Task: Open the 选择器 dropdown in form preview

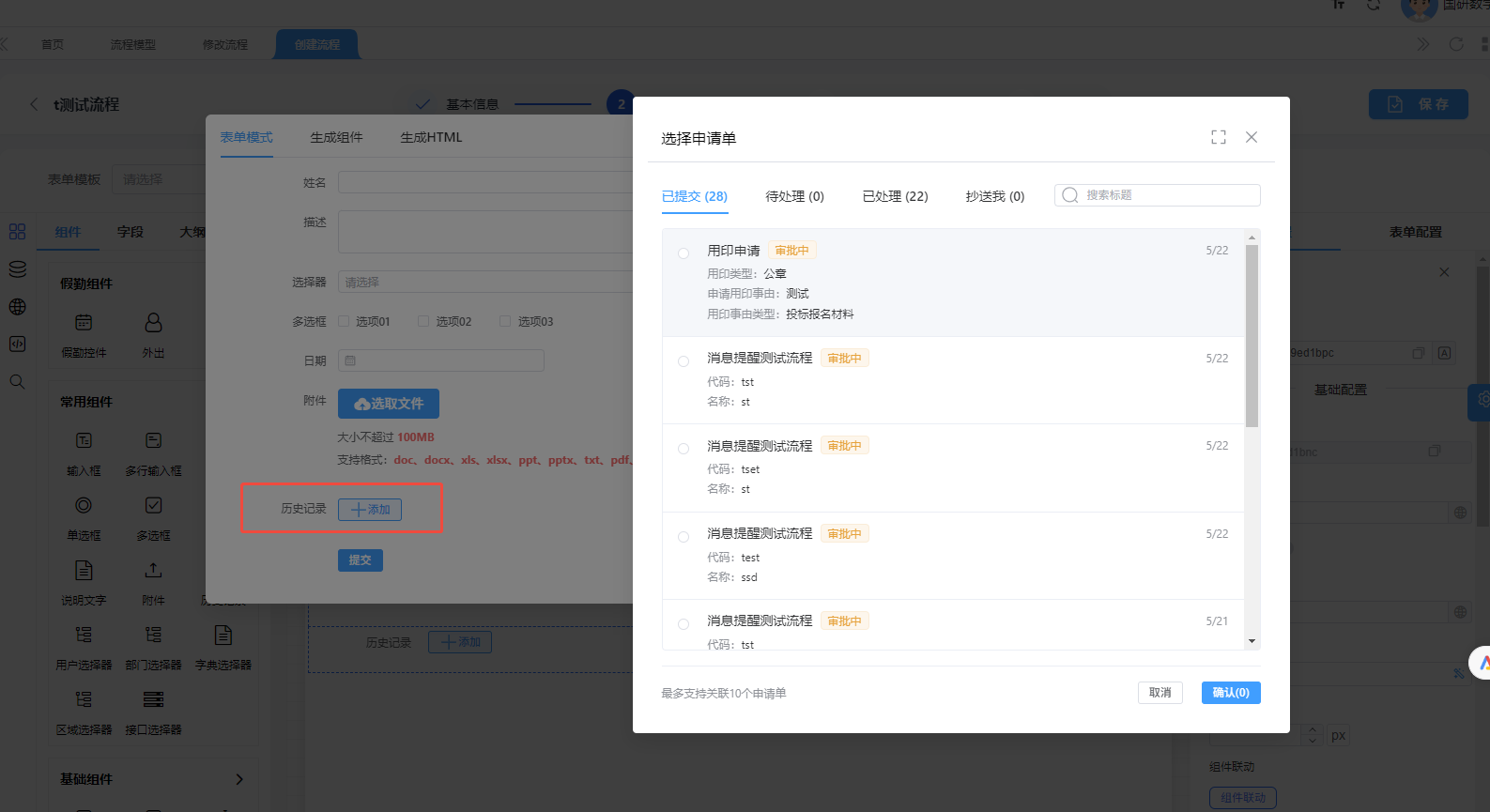Action: 485,282
